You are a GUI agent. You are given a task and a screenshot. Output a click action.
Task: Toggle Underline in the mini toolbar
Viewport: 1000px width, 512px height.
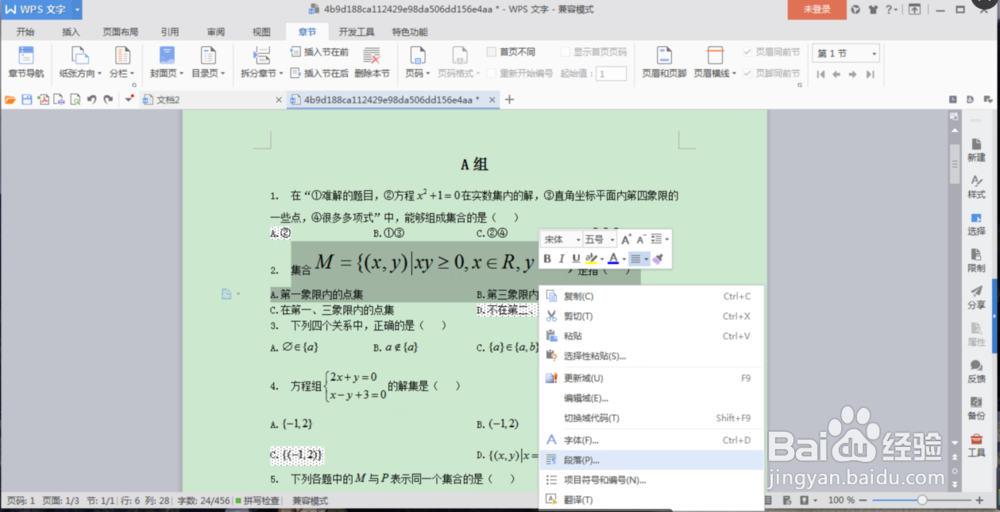tap(575, 259)
